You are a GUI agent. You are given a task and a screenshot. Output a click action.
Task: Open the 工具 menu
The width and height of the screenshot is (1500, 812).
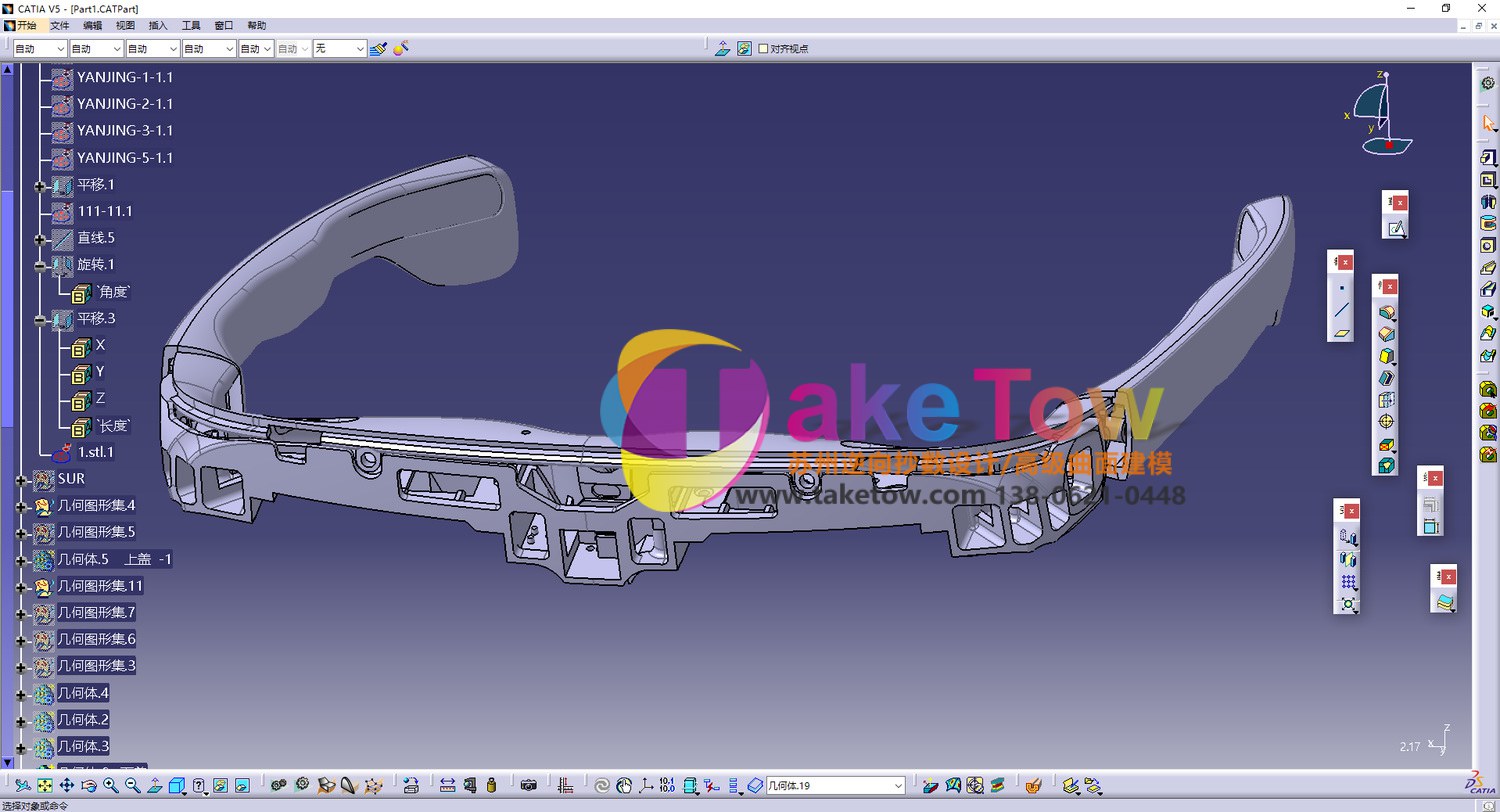click(x=191, y=25)
